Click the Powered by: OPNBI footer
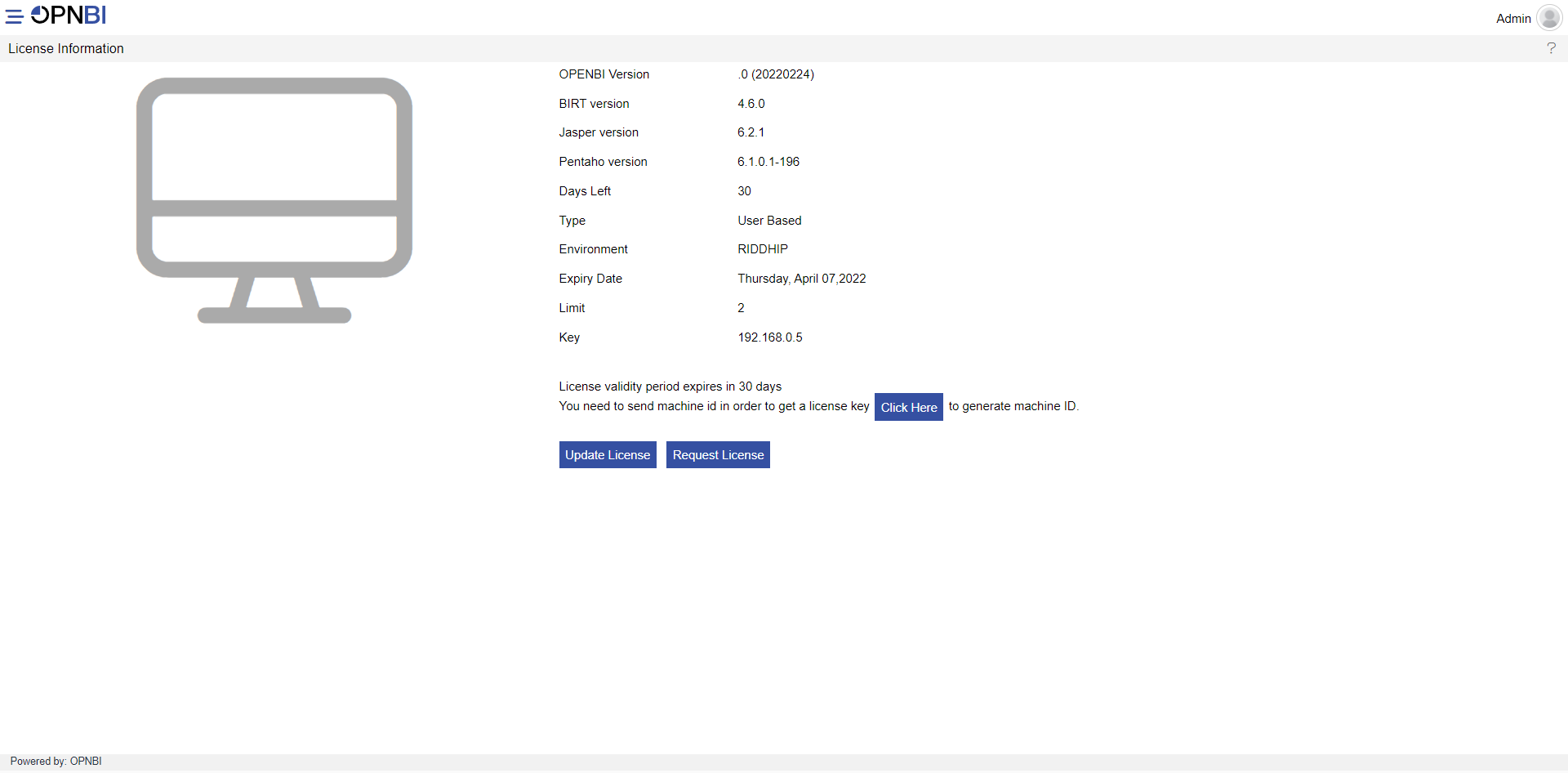Image resolution: width=1568 pixels, height=773 pixels. point(56,762)
